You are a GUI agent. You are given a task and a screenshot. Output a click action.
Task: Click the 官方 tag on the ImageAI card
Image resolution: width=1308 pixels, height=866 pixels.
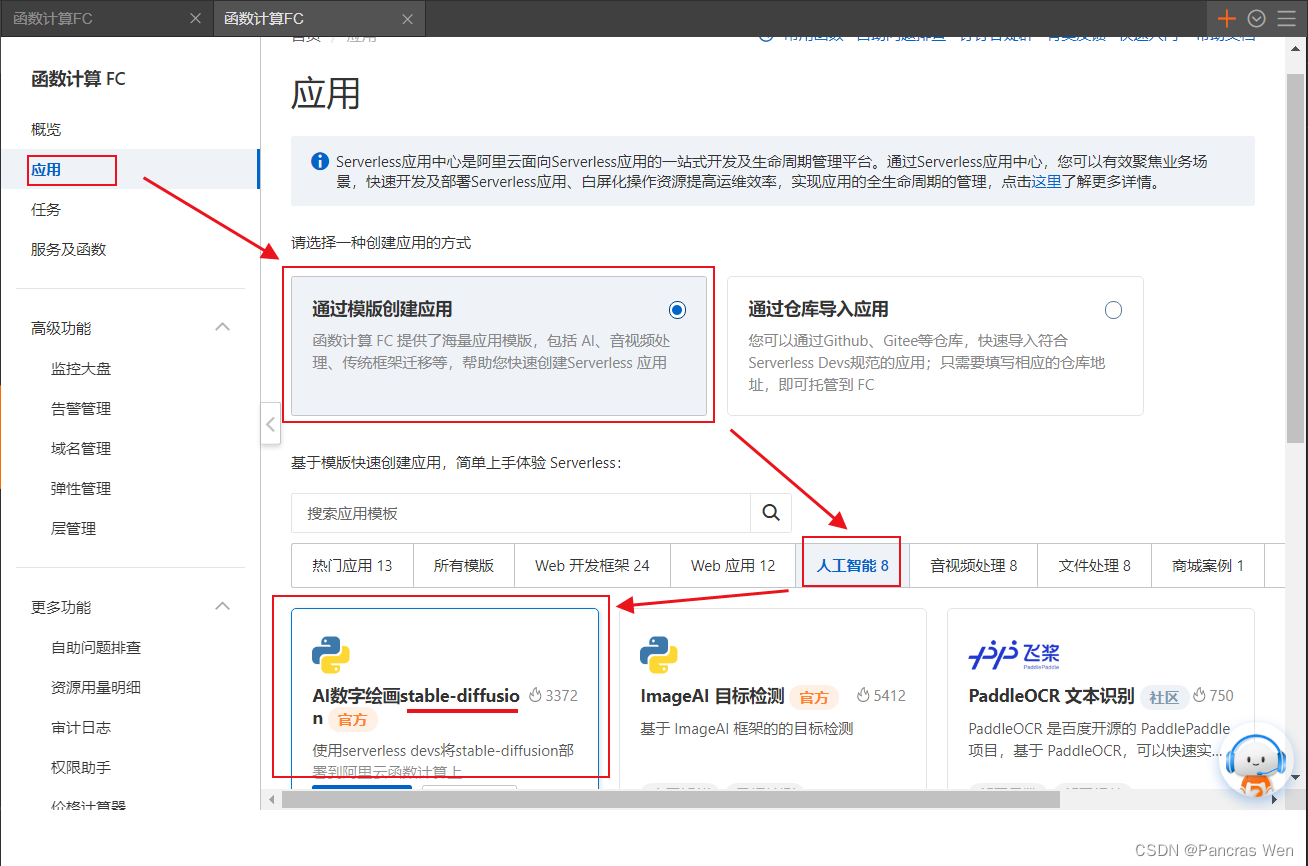(x=814, y=696)
